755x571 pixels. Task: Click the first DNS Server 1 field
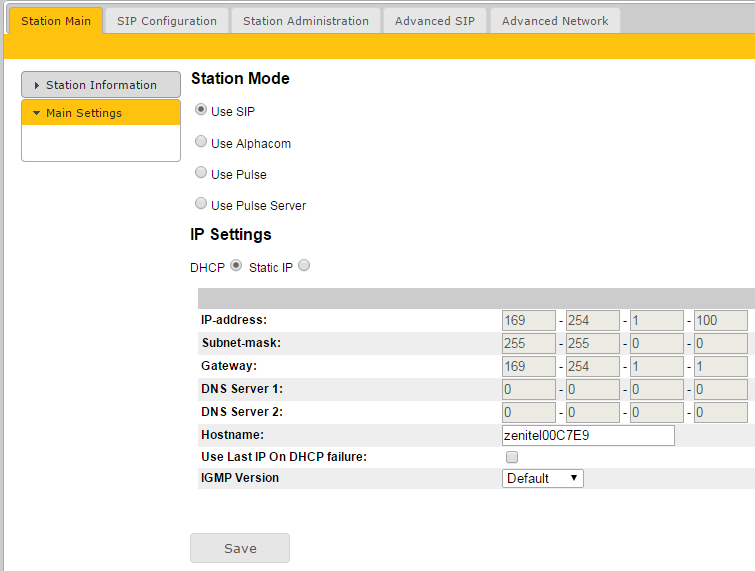[x=528, y=390]
